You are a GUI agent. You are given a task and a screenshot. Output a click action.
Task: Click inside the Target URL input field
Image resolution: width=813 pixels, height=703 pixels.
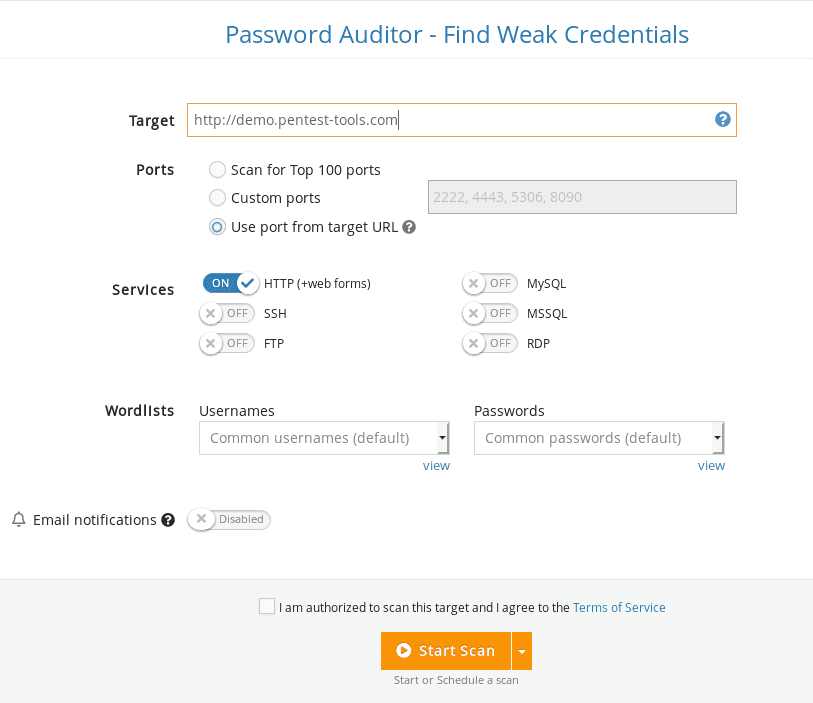tap(450, 119)
